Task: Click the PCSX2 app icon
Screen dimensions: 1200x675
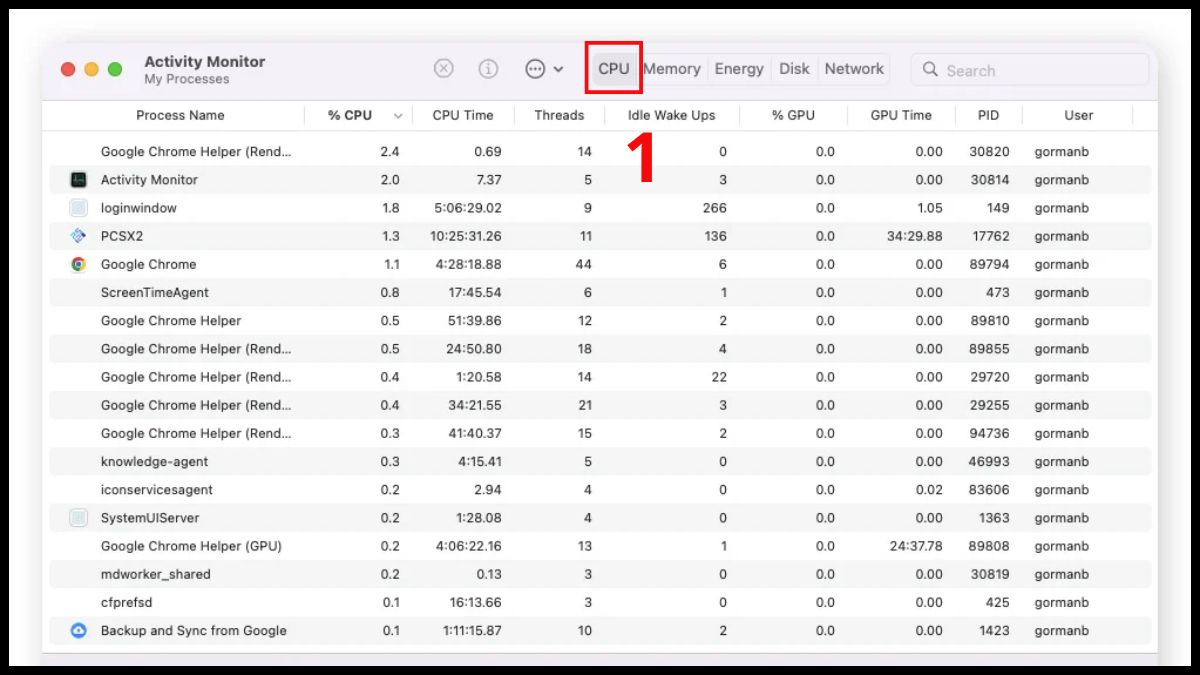Action: pyautogui.click(x=79, y=236)
